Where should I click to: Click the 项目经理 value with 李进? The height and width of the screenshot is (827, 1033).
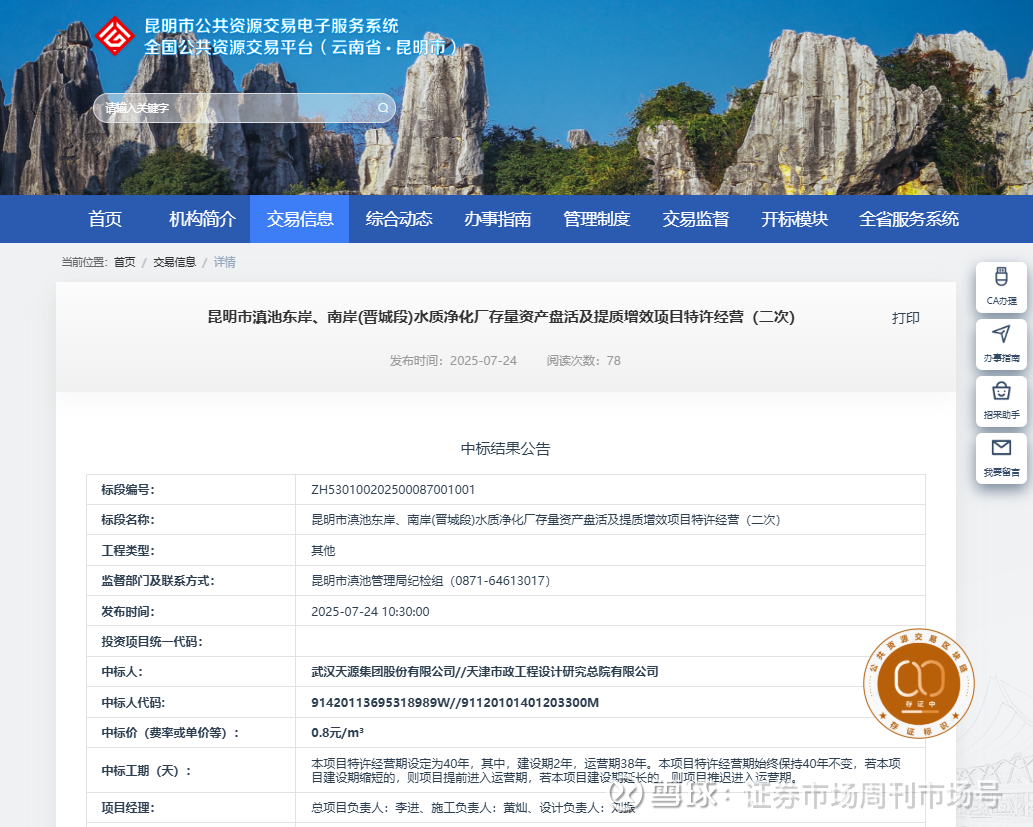(x=473, y=808)
